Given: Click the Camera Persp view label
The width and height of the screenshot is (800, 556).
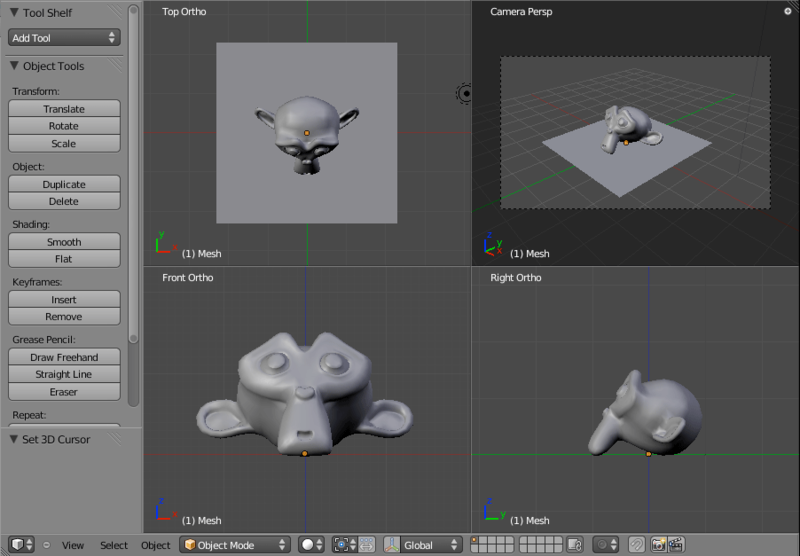Looking at the screenshot, I should (521, 12).
